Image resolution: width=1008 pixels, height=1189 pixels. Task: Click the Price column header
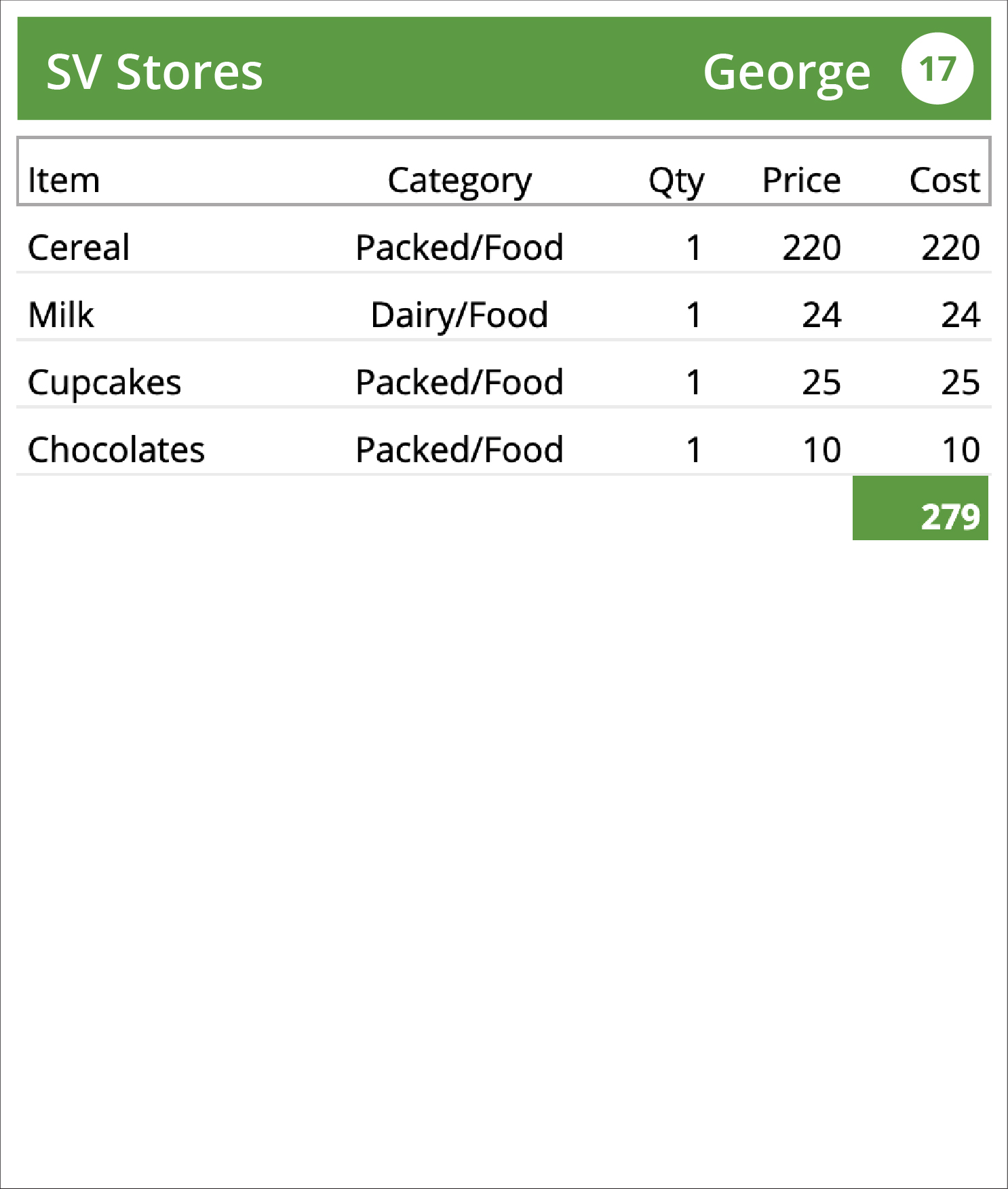pyautogui.click(x=801, y=181)
